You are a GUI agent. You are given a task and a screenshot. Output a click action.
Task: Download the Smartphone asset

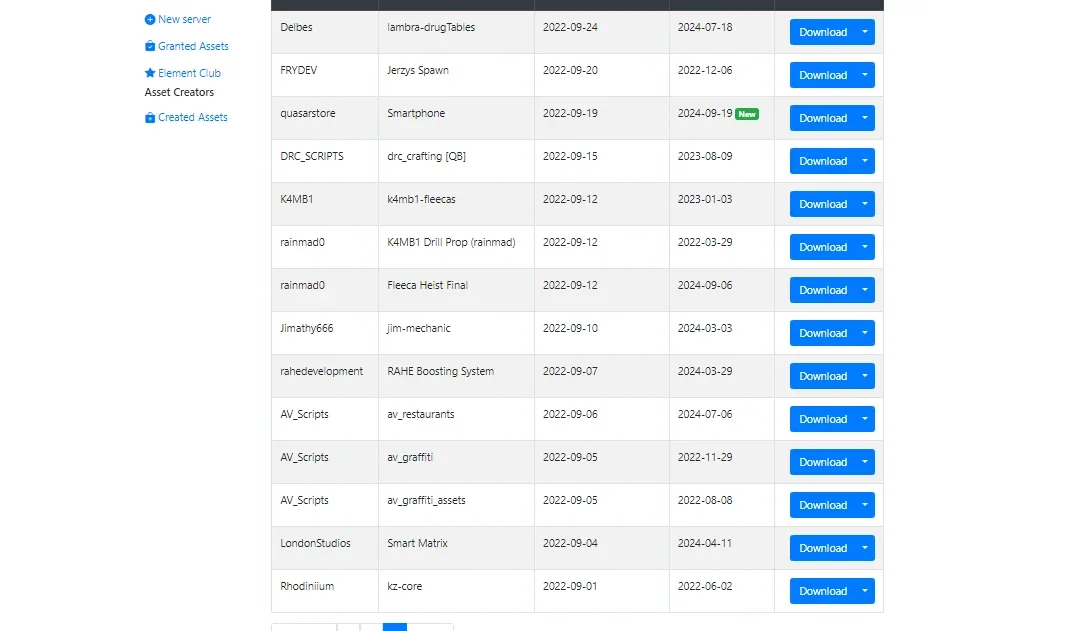[x=823, y=118]
